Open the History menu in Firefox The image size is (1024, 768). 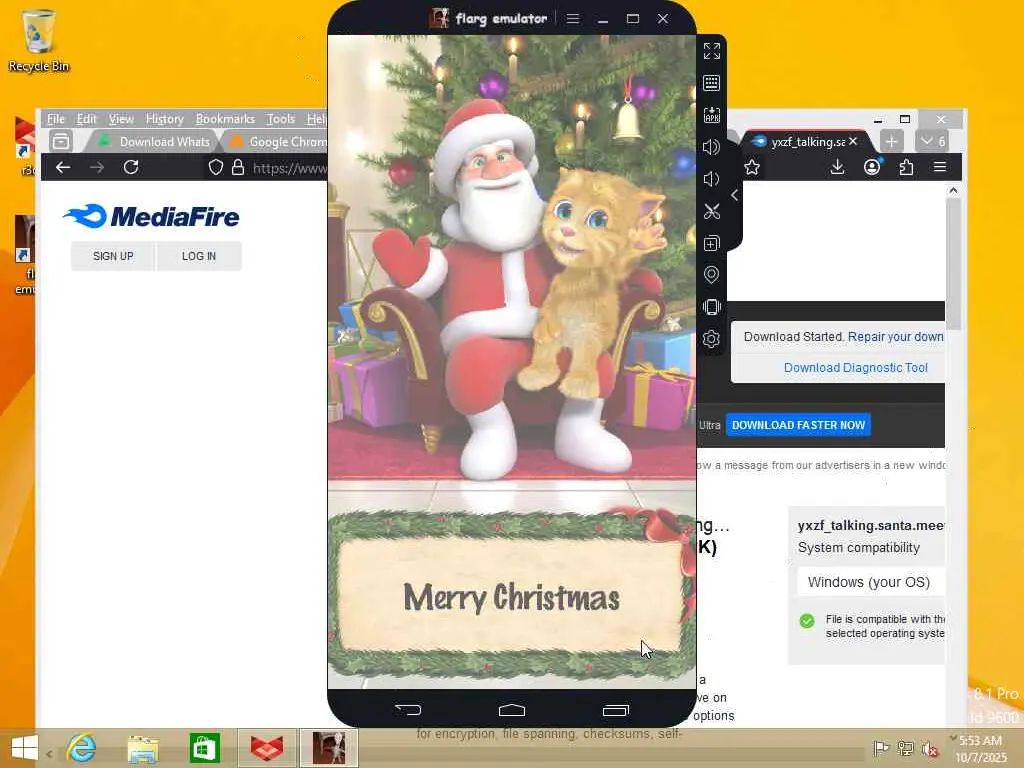pyautogui.click(x=165, y=119)
